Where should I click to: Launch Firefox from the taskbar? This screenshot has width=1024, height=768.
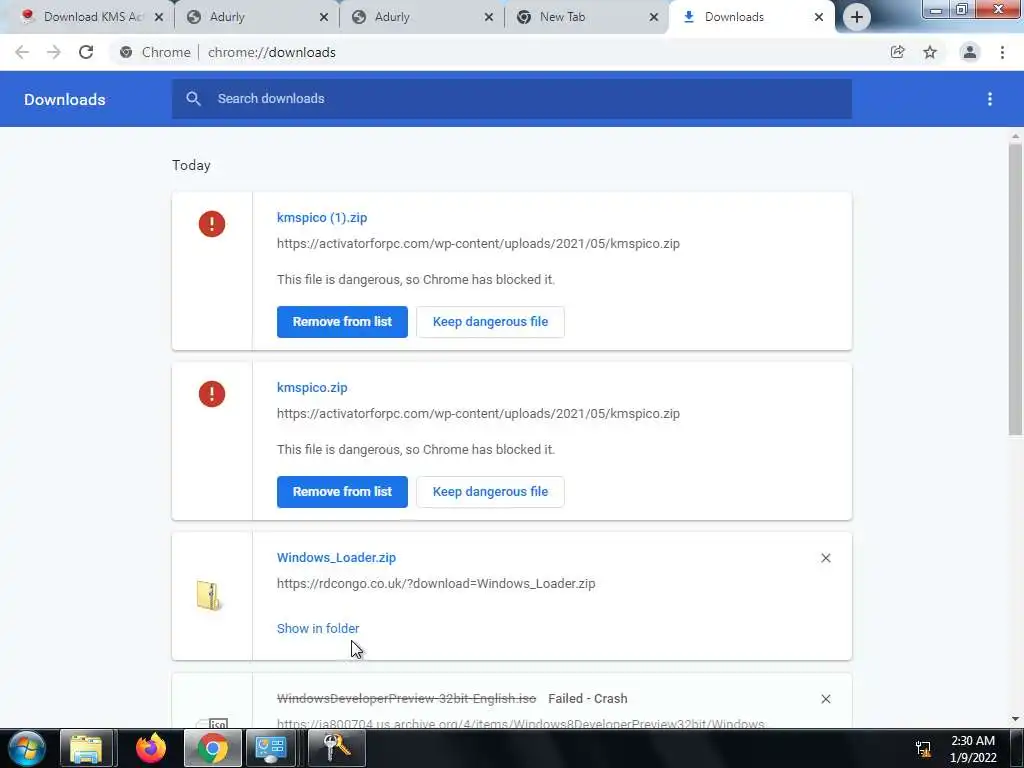coord(151,748)
